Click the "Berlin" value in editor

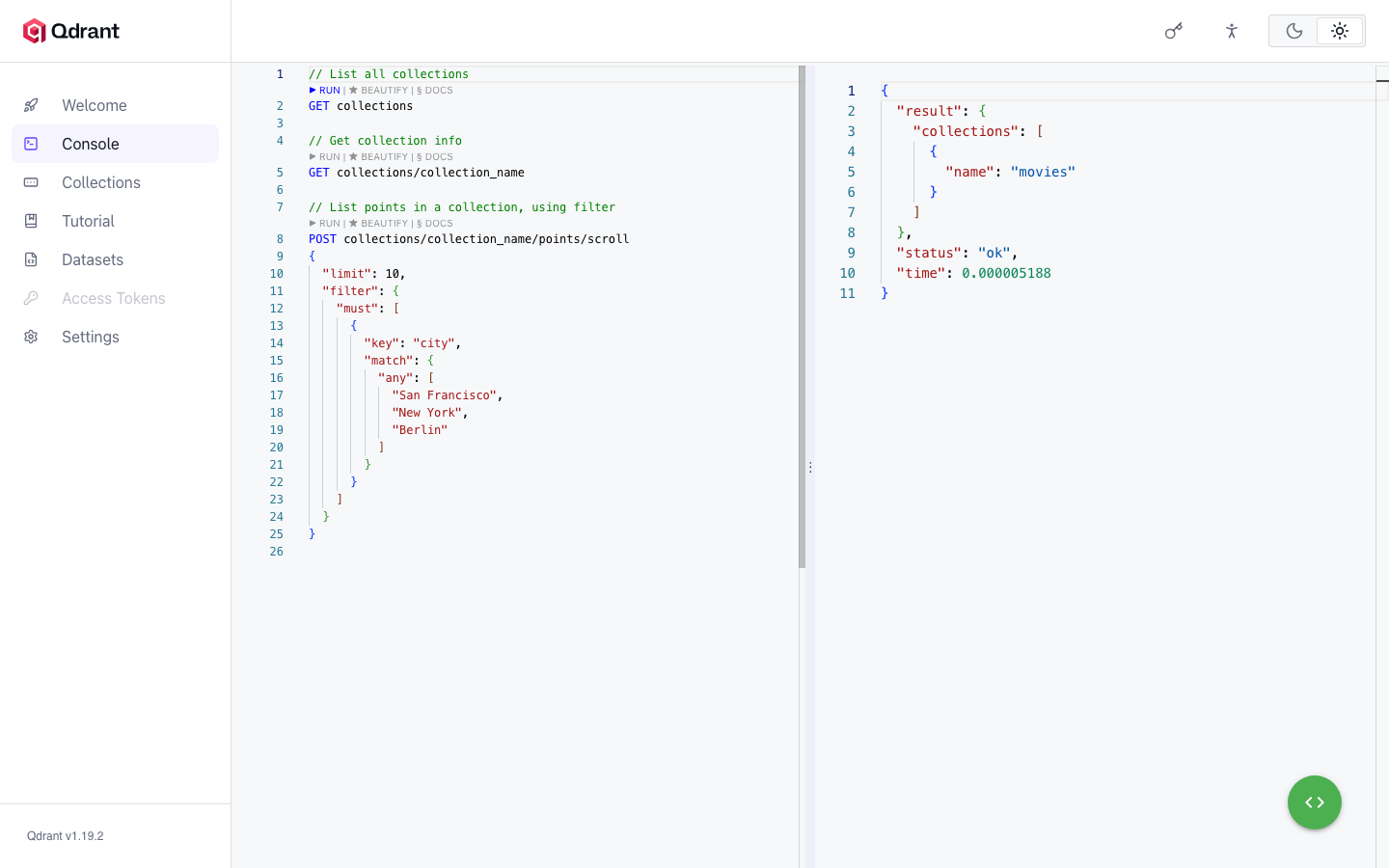tap(420, 430)
